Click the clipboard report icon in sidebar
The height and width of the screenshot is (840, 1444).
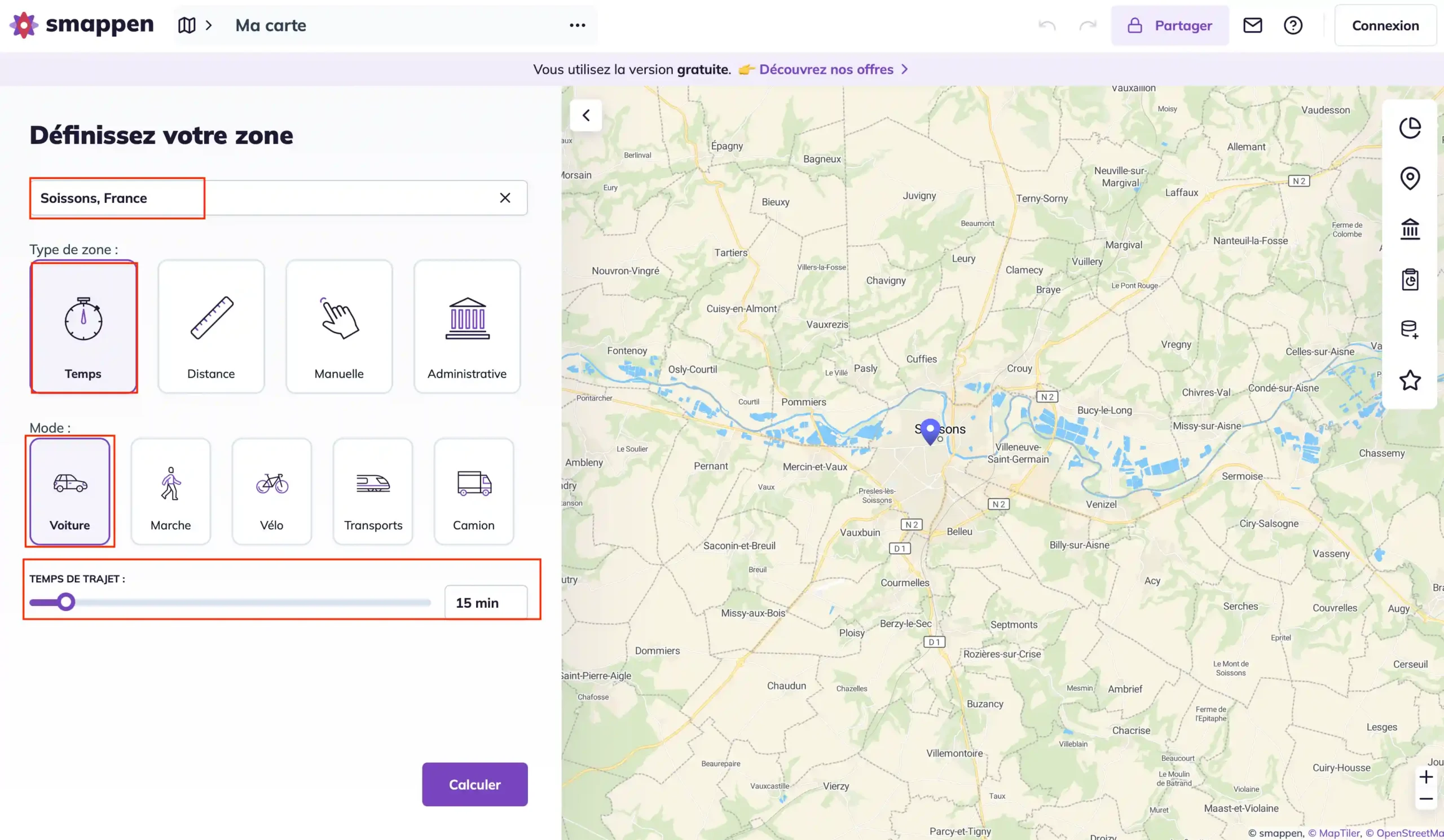click(x=1409, y=280)
